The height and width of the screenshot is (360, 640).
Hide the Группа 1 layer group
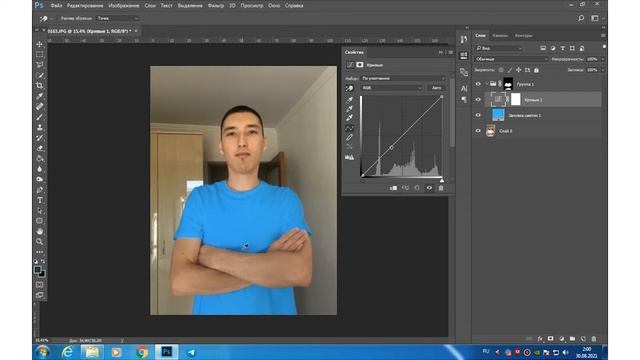pos(478,84)
